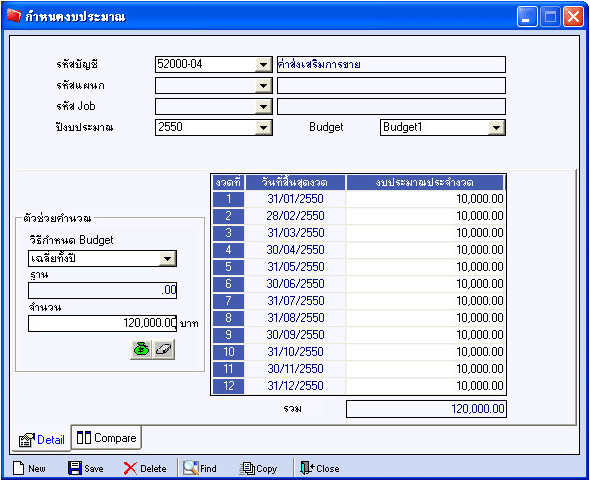Click budget cell for period 31/12/2550
The image size is (590, 481).
point(425,386)
